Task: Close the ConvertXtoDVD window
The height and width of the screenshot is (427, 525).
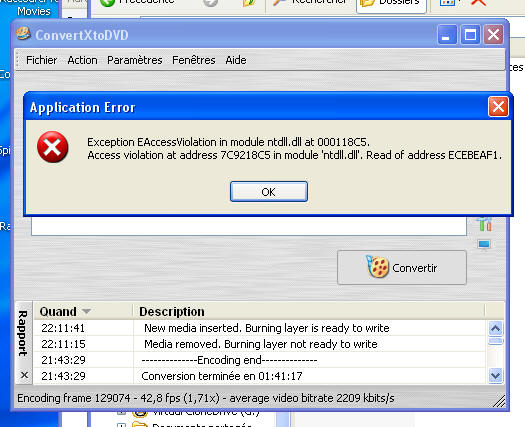Action: (493, 34)
